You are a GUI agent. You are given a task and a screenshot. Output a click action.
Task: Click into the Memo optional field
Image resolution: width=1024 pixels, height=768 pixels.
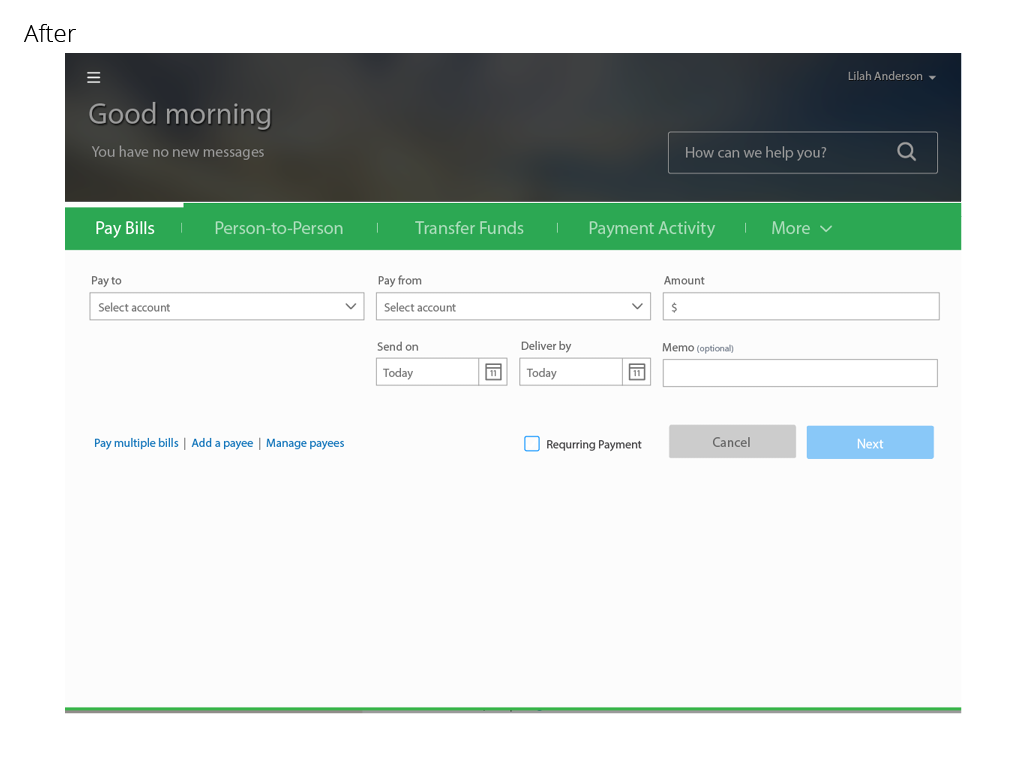click(x=800, y=373)
